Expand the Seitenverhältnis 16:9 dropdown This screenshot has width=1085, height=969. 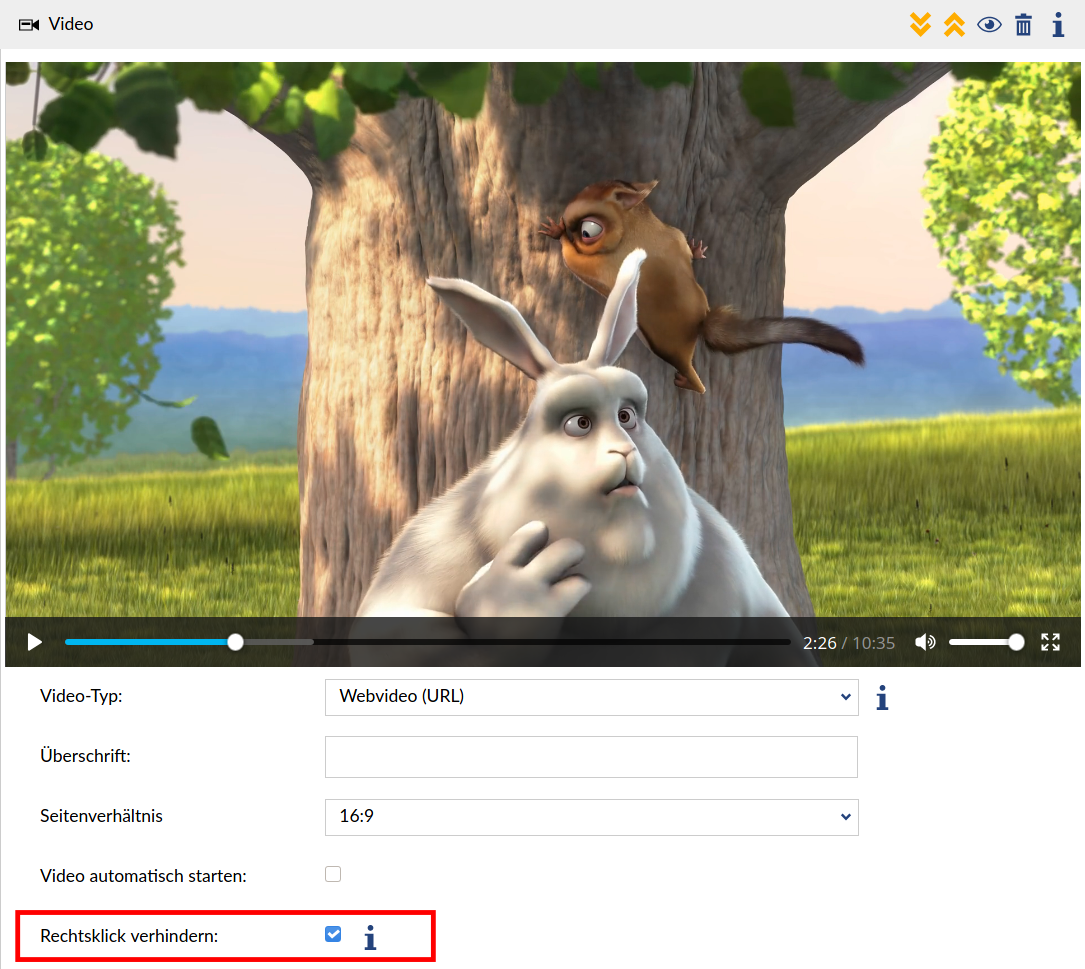[591, 817]
